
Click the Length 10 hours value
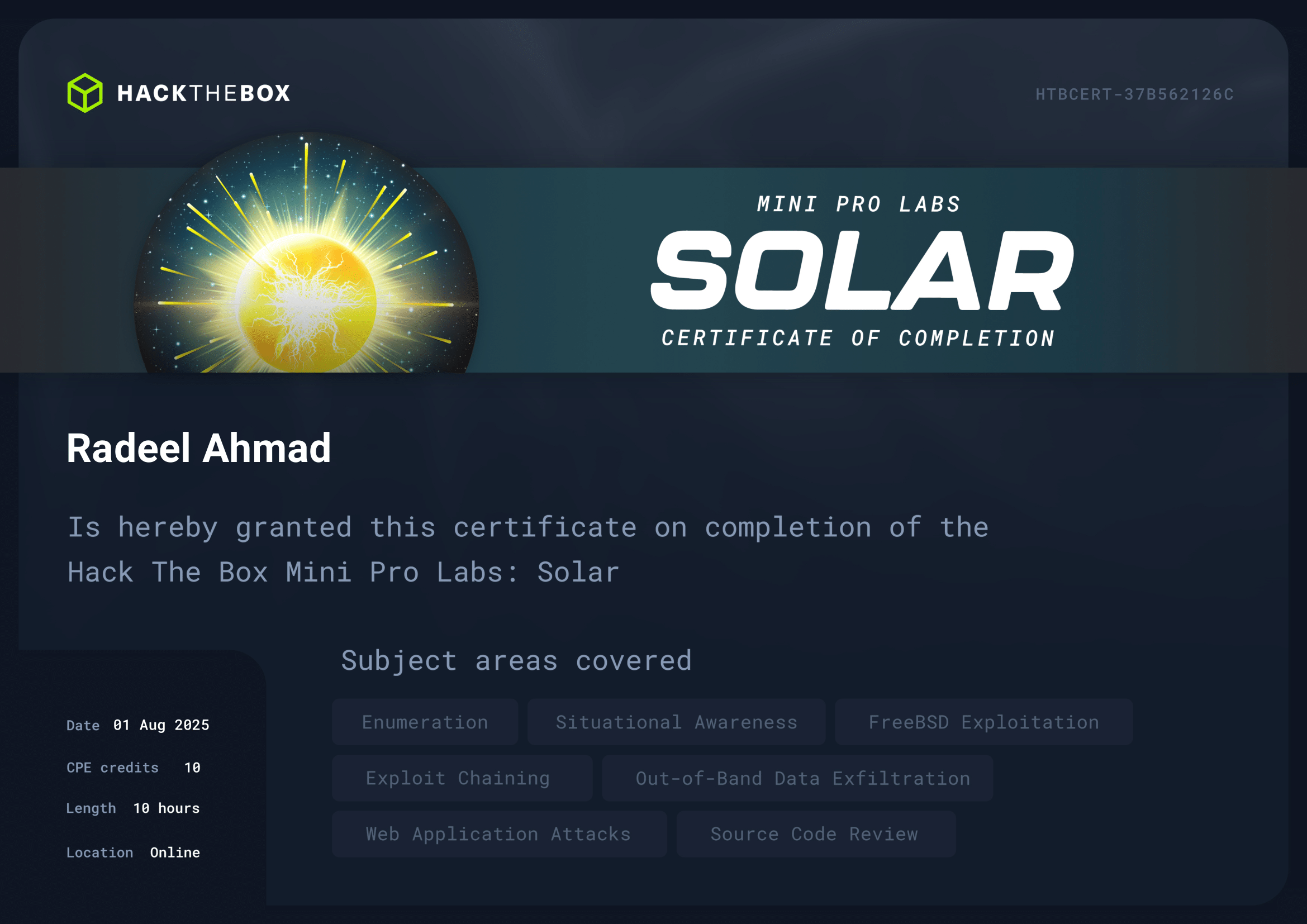[x=166, y=808]
